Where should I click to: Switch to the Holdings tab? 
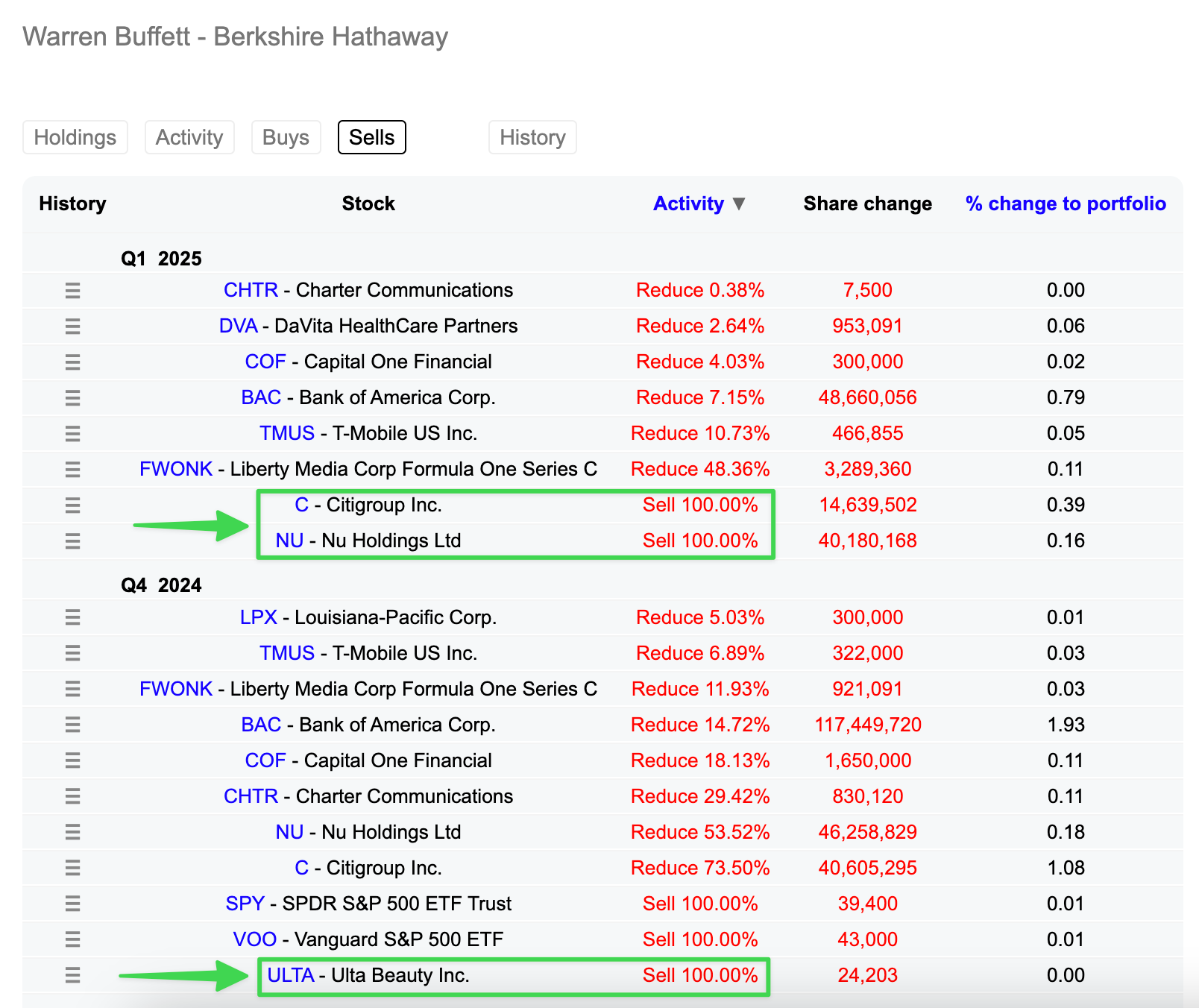[x=75, y=137]
